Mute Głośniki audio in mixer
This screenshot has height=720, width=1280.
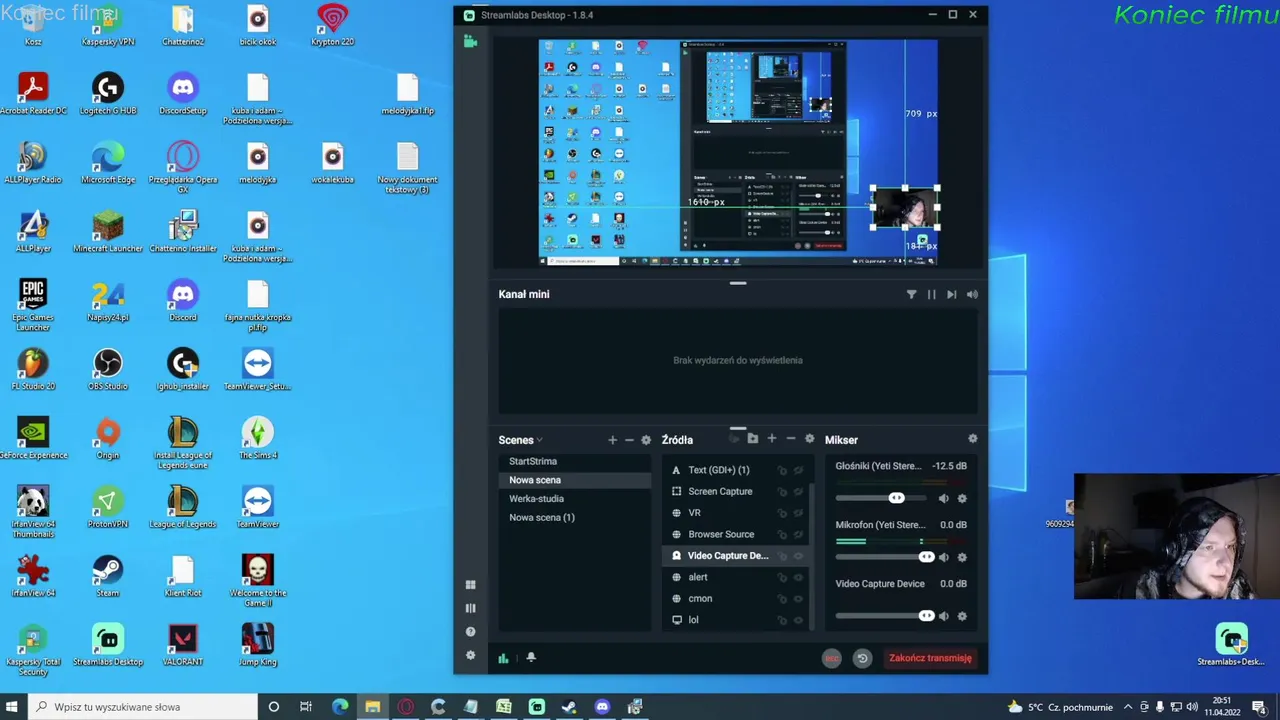coord(943,498)
